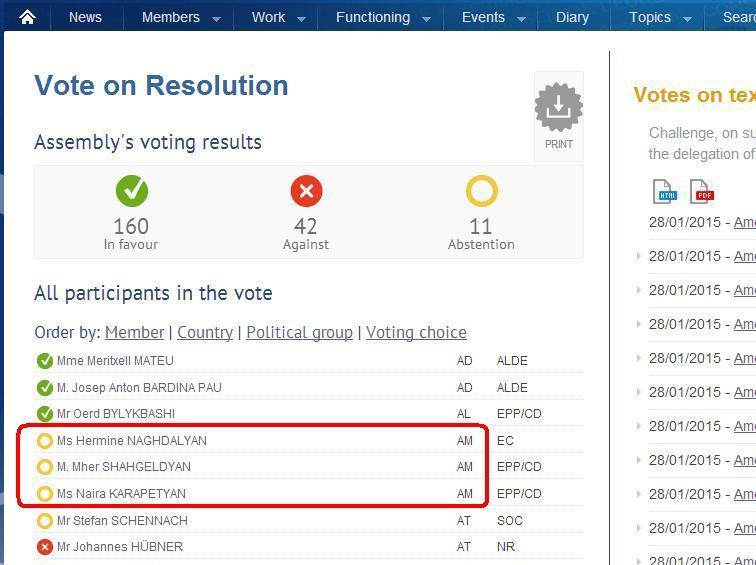Click the yellow Abstention circle icon

point(481,191)
